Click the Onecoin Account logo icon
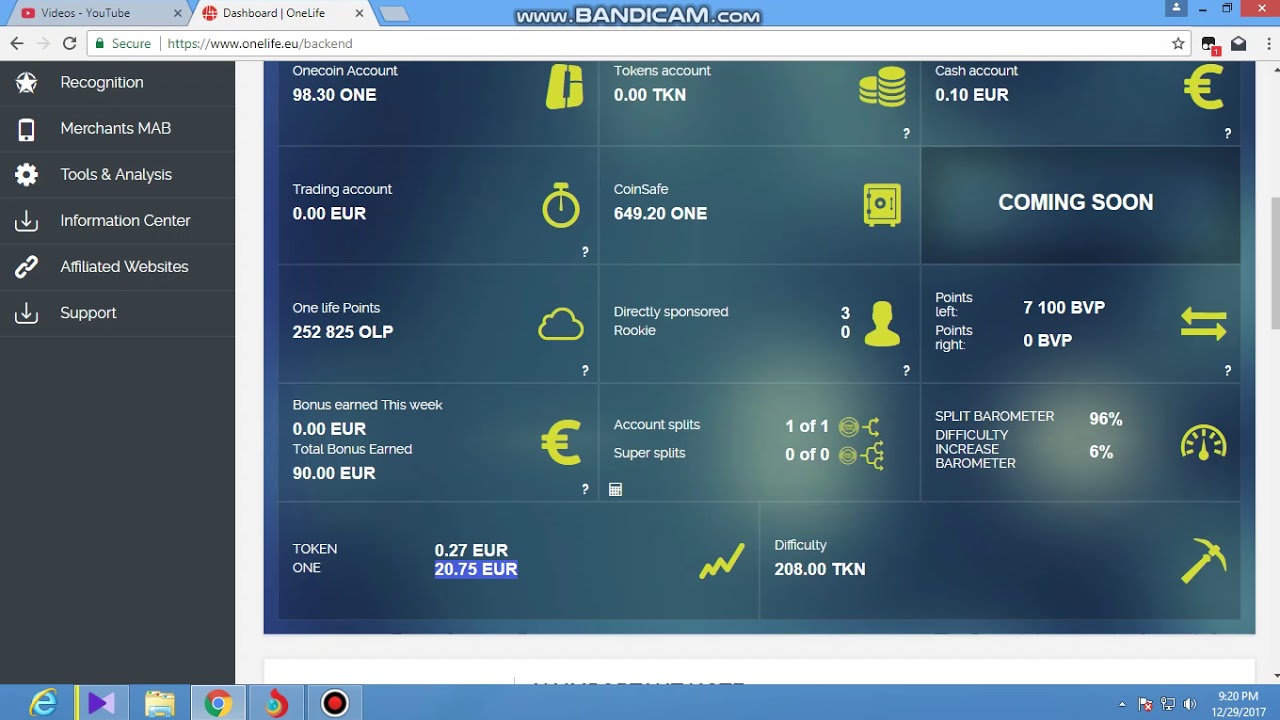1280x720 pixels. click(x=564, y=86)
